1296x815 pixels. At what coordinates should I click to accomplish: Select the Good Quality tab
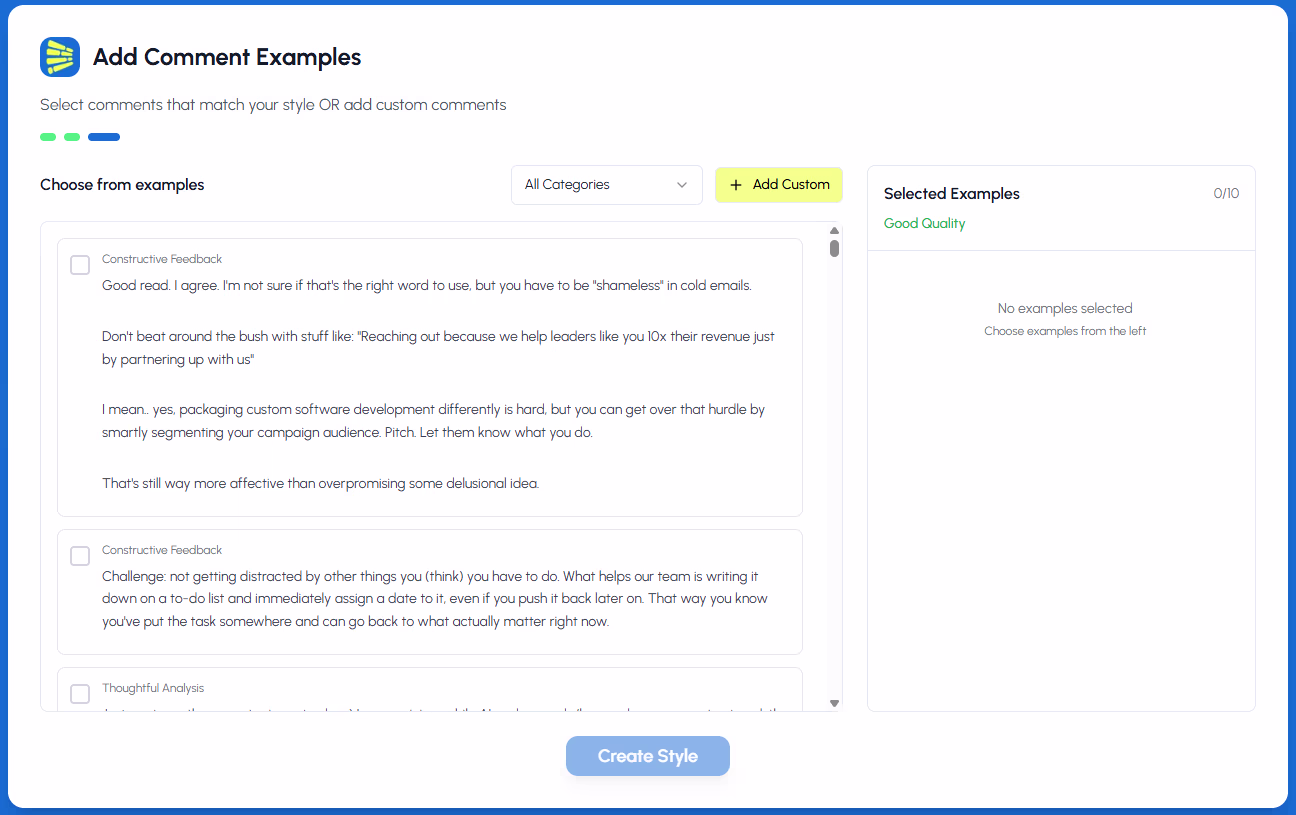924,223
